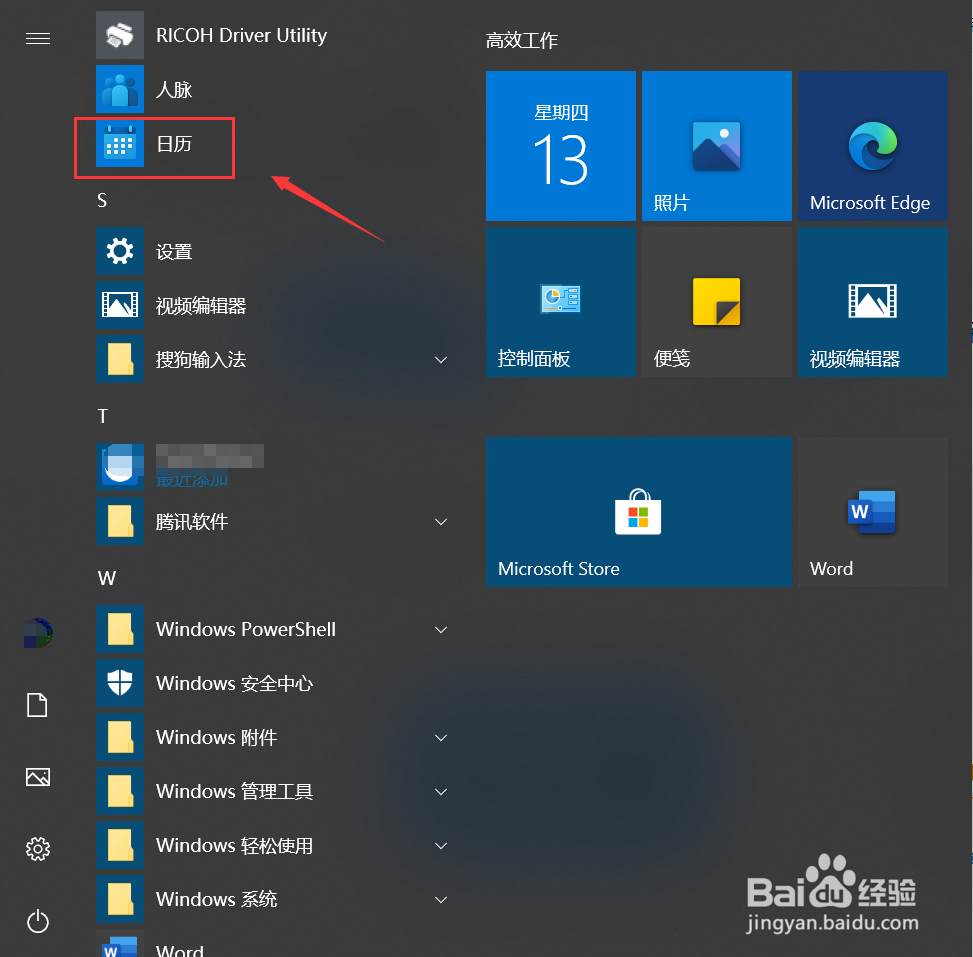Open the 人脉 (People) app icon

click(x=120, y=89)
